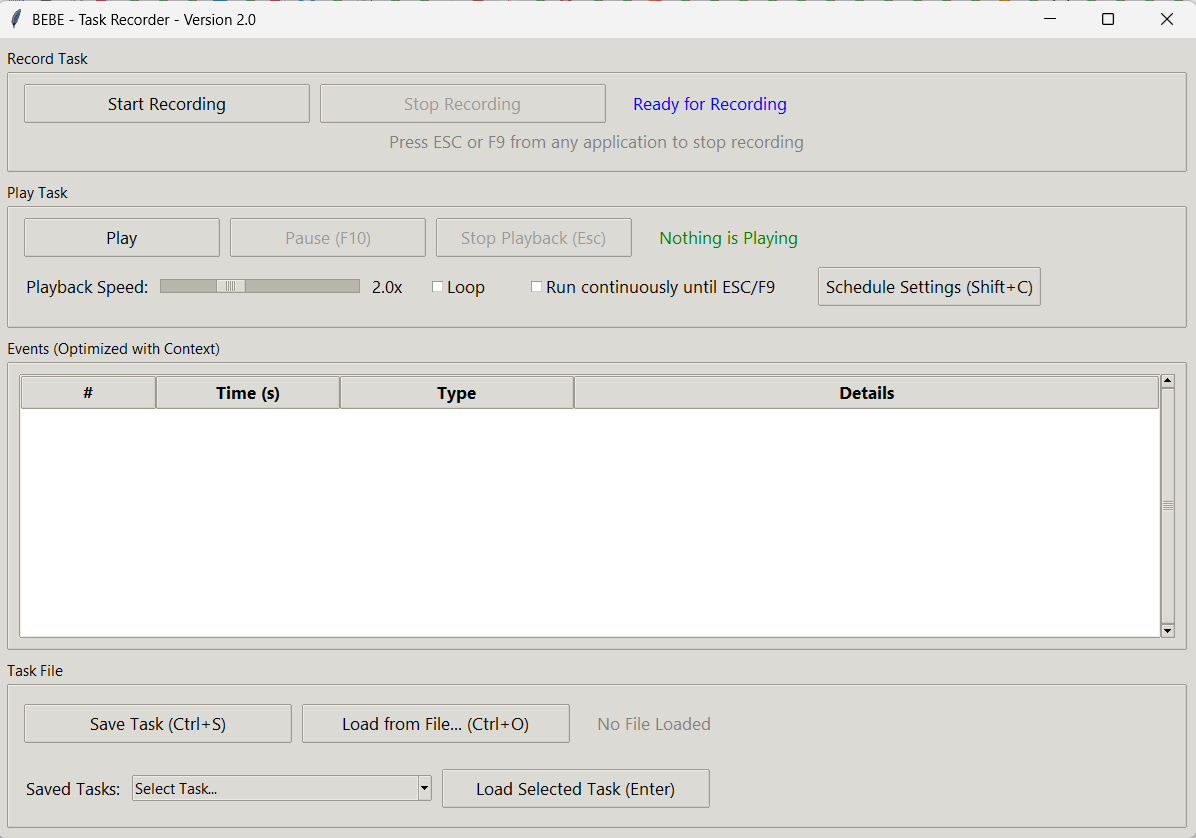Screen dimensions: 1196x838
Task: Click Load from File... (Ctrl+O)
Action: (x=435, y=723)
